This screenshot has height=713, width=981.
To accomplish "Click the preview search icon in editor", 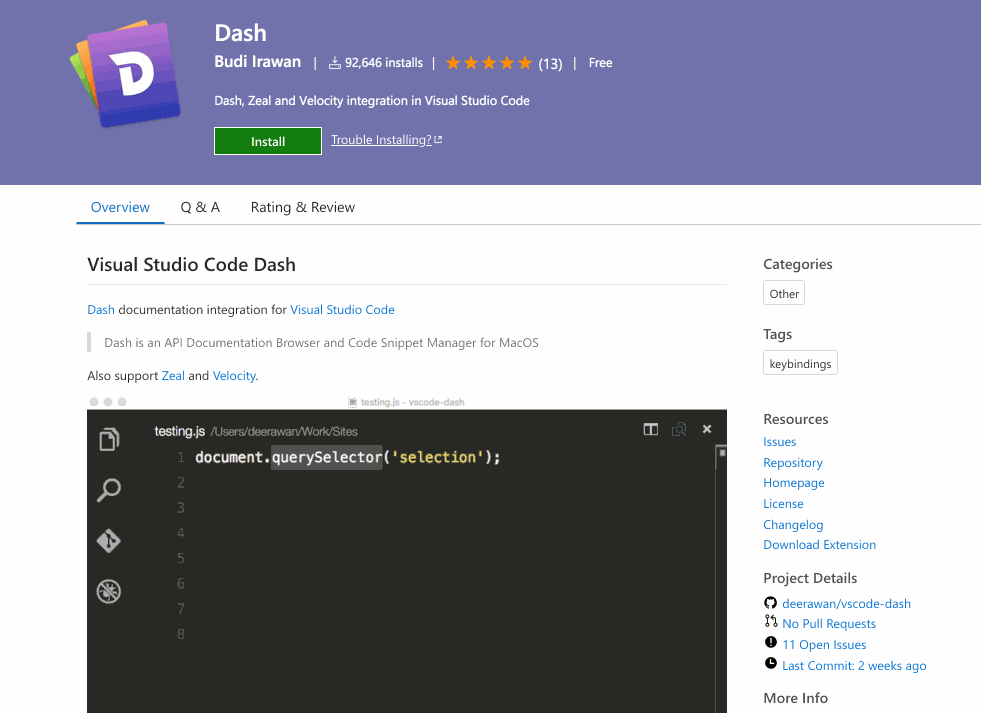I will pyautogui.click(x=679, y=429).
